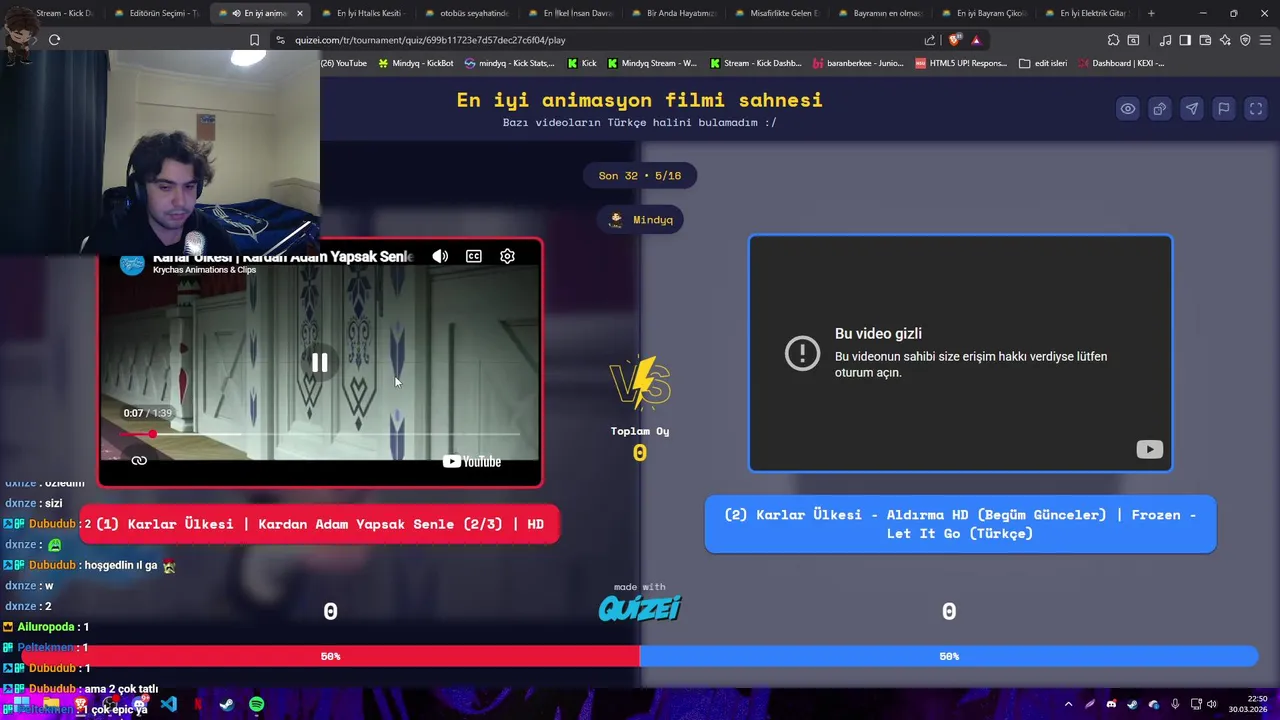Open Visual Studio Code from taskbar
Viewport: 1280px width, 720px height.
pyautogui.click(x=168, y=705)
